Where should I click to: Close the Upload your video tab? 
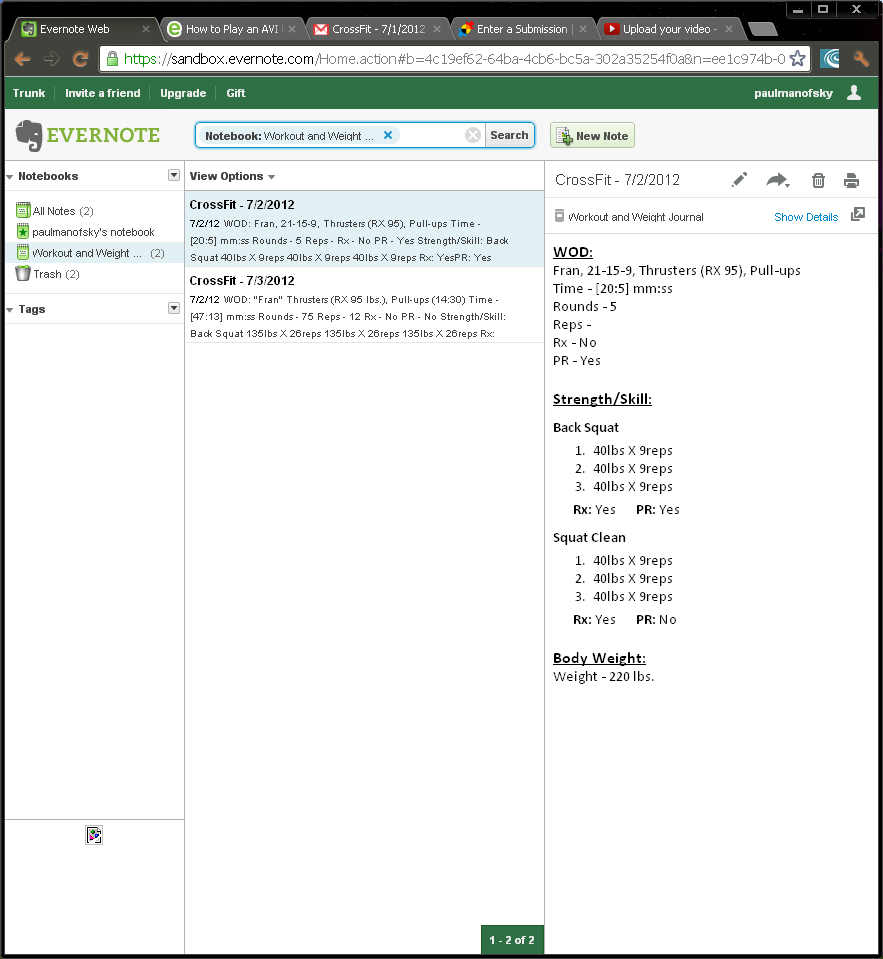pos(729,29)
